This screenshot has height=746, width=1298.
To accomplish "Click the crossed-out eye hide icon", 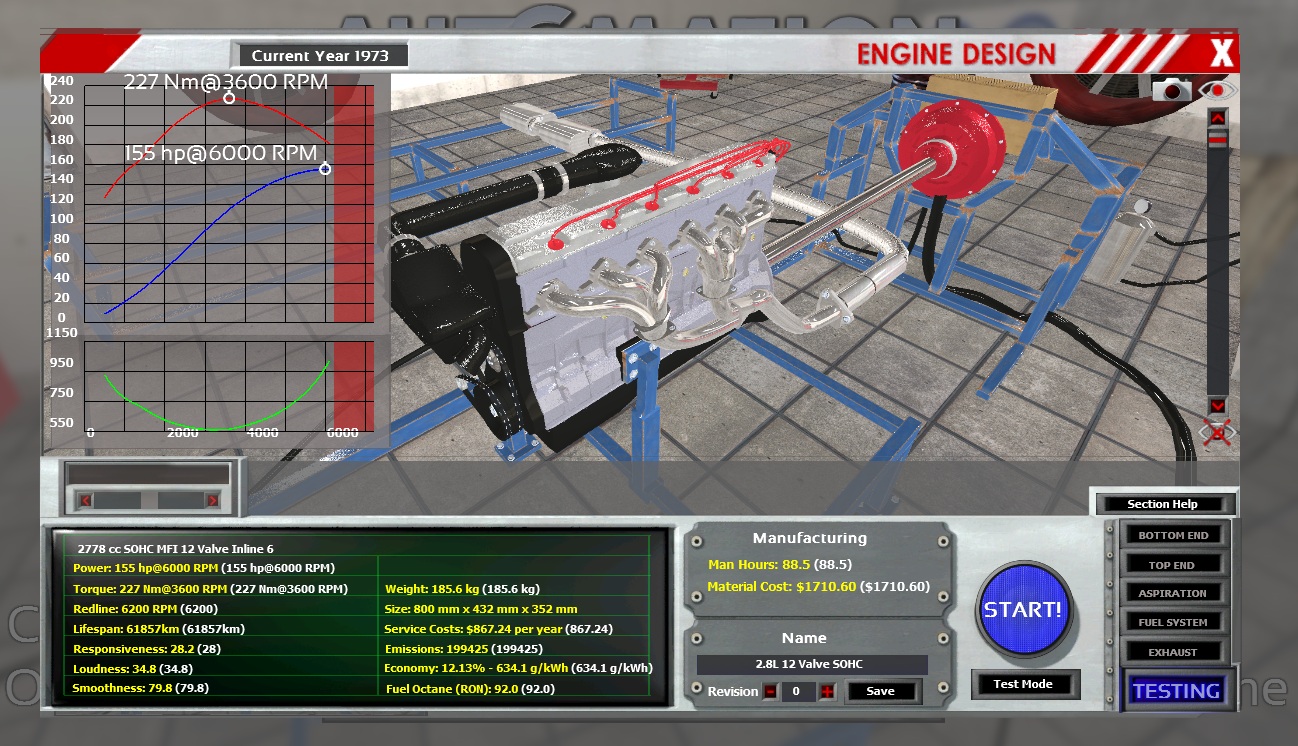I will pos(1218,433).
